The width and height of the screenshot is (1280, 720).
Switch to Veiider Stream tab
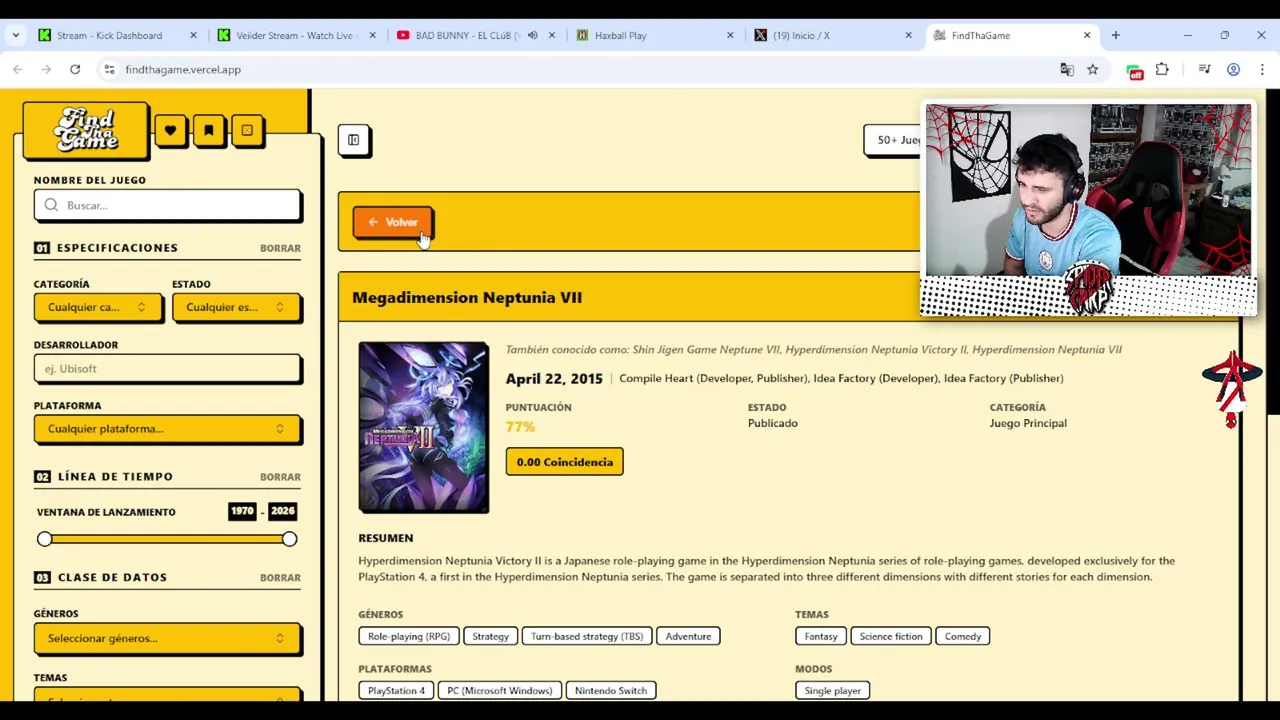[294, 35]
